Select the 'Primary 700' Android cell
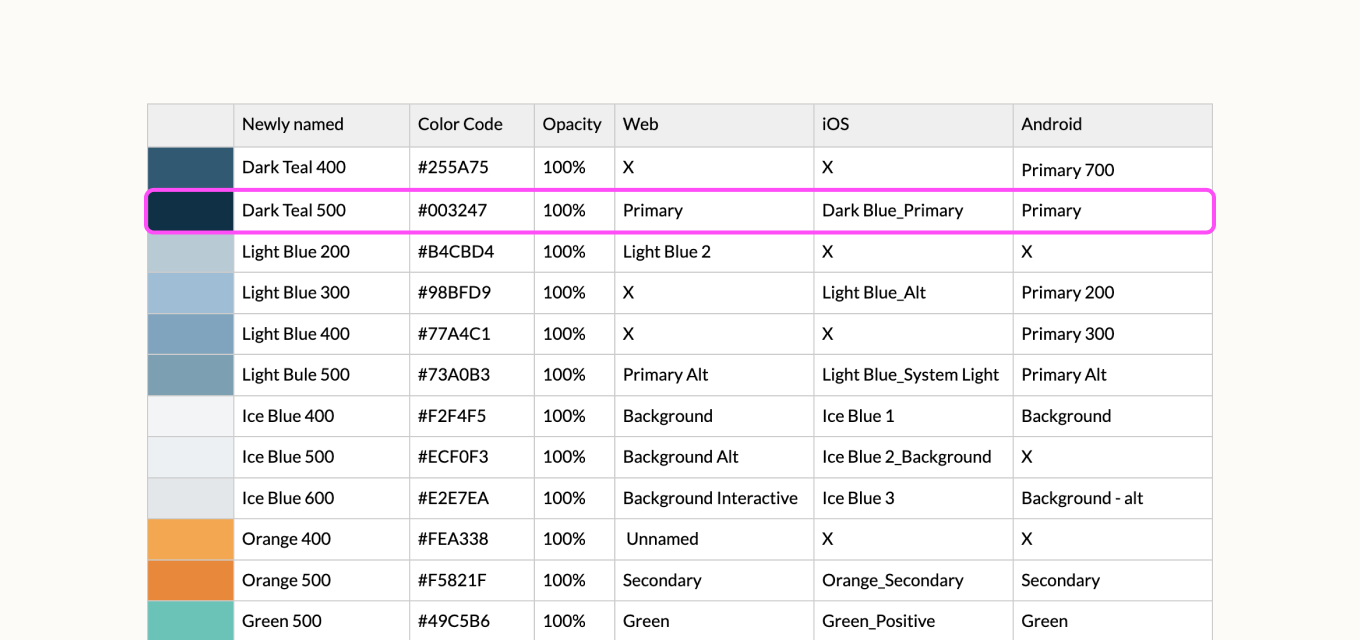This screenshot has height=640, width=1360. coord(1067,170)
